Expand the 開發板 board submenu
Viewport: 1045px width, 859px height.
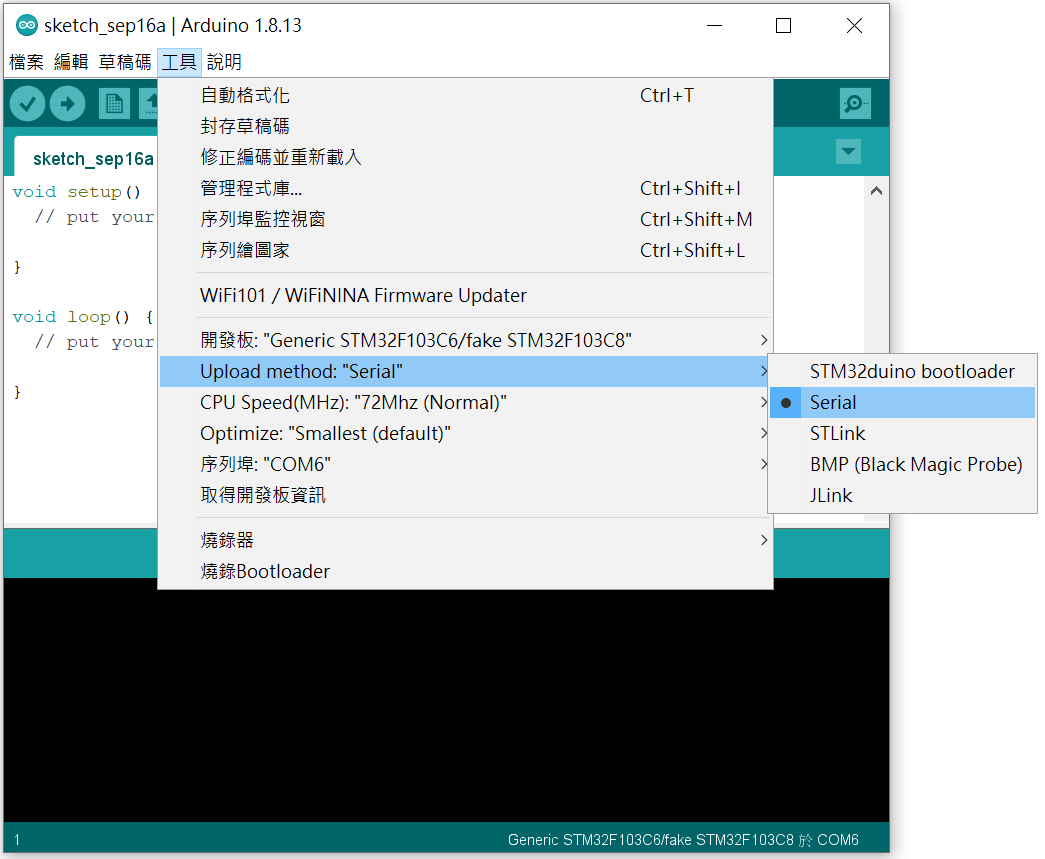pyautogui.click(x=465, y=341)
